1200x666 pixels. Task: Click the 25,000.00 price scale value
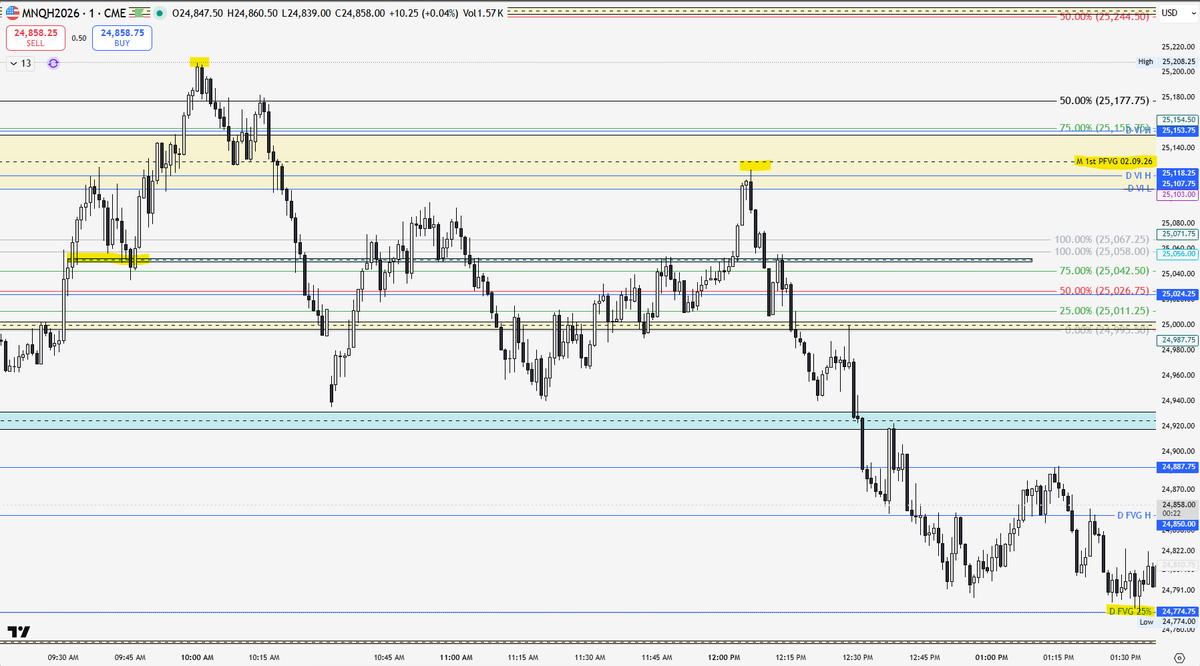pyautogui.click(x=1177, y=324)
